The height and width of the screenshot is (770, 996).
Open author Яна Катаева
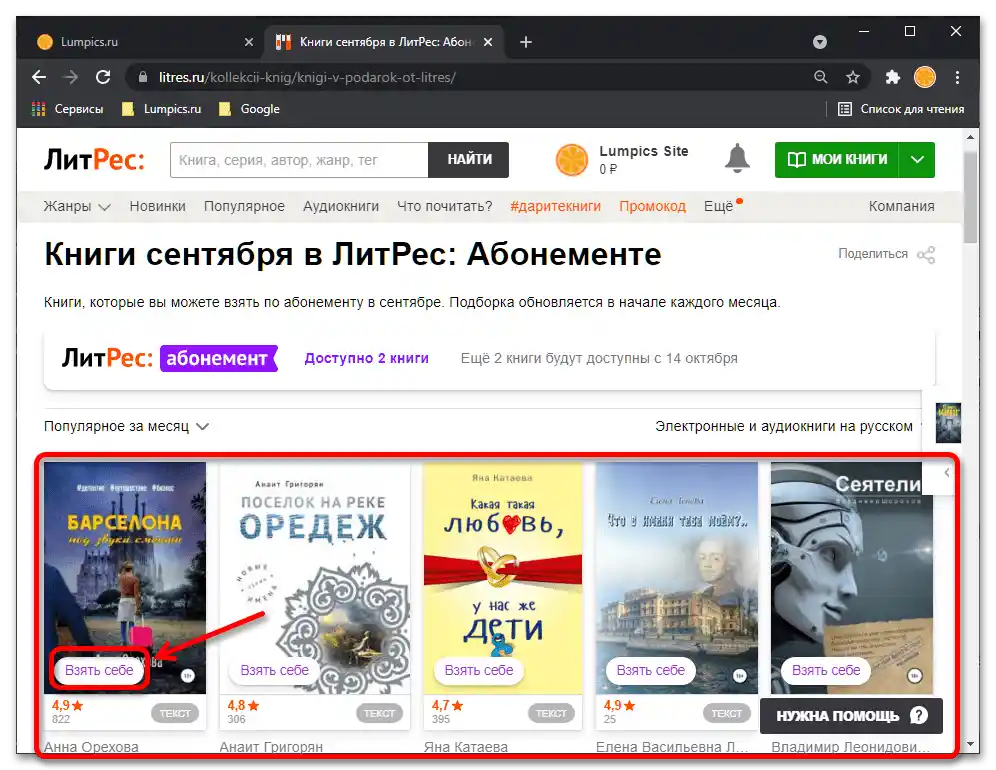(466, 747)
